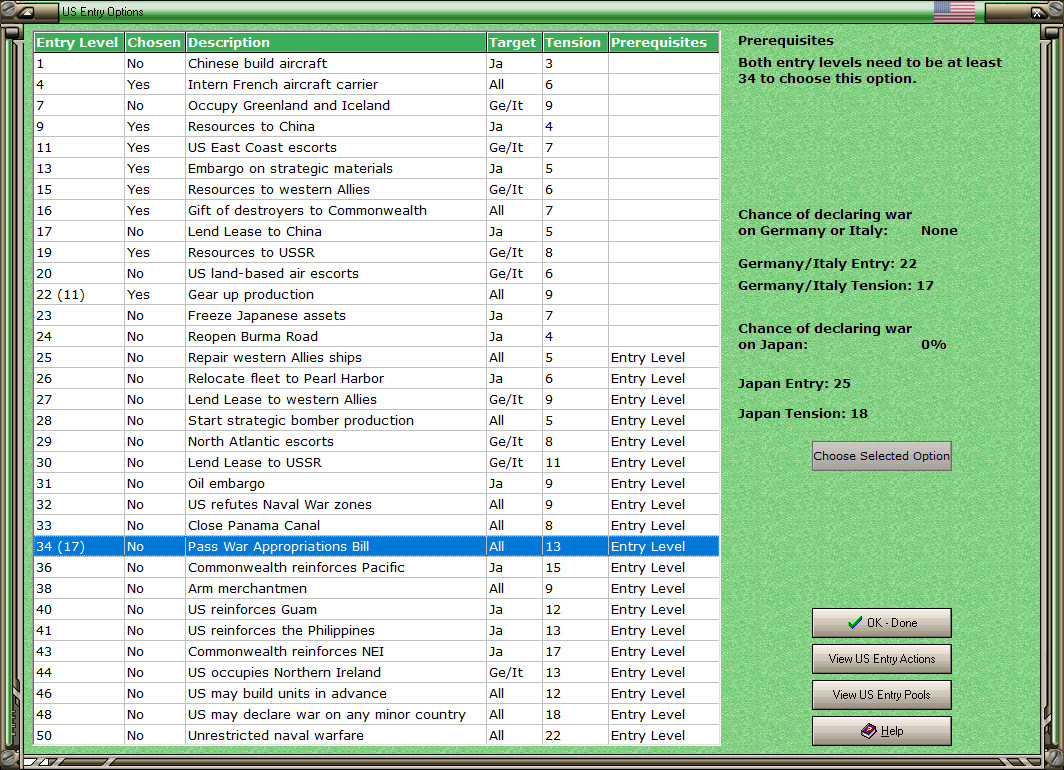Viewport: 1064px width, 770px height.
Task: Click the Japan Entry: 25 label
Action: coord(794,383)
